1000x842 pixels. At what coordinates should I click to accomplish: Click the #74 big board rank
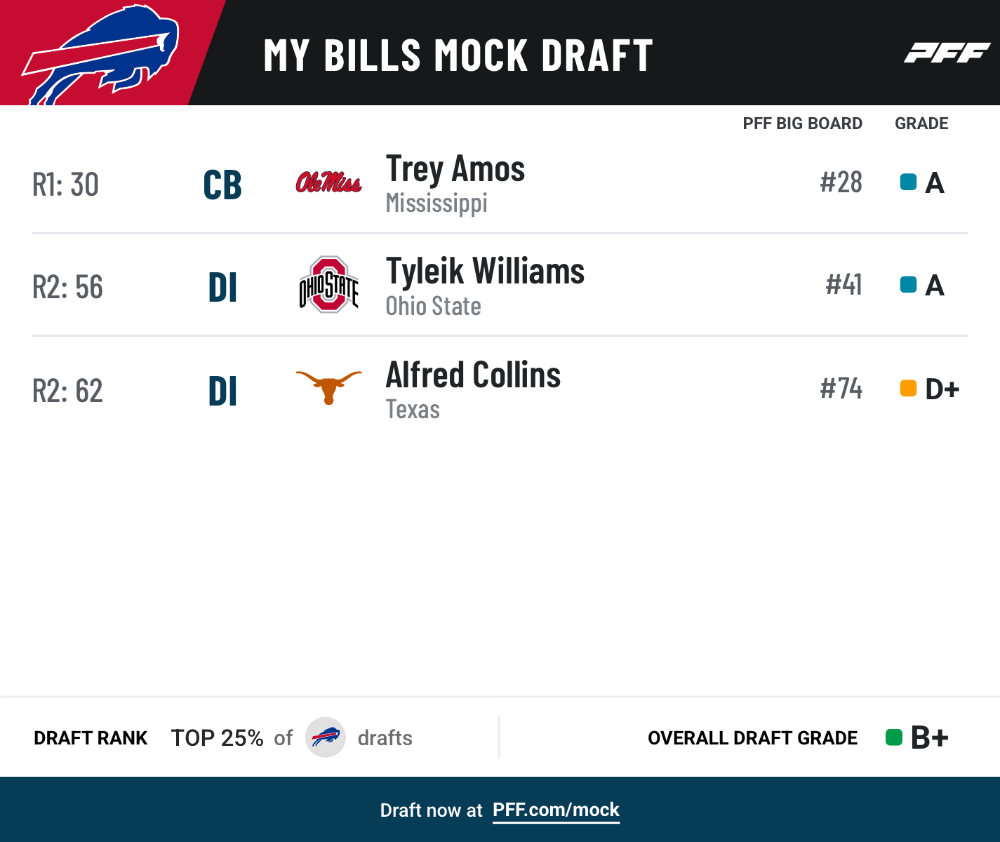841,388
